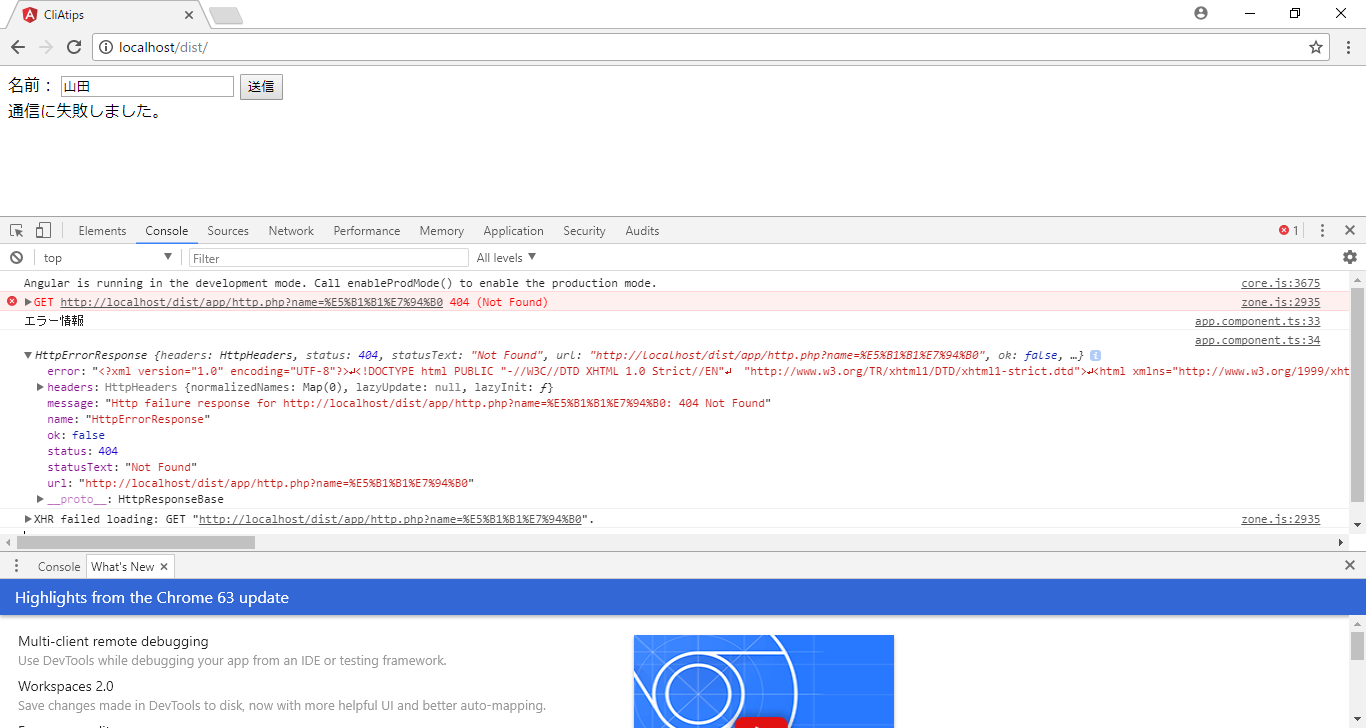Click the console vertical scrollbar
1366x728 pixels.
1357,394
